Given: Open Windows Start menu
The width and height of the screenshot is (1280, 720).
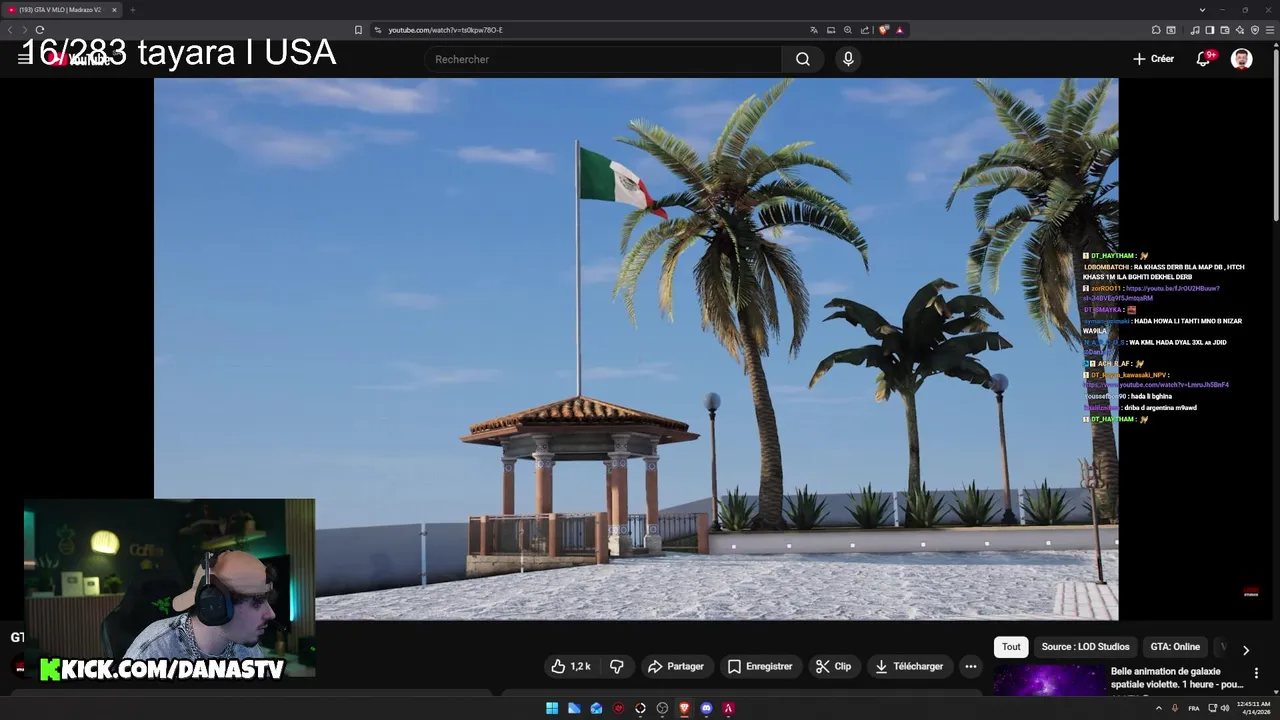Looking at the screenshot, I should [552, 708].
